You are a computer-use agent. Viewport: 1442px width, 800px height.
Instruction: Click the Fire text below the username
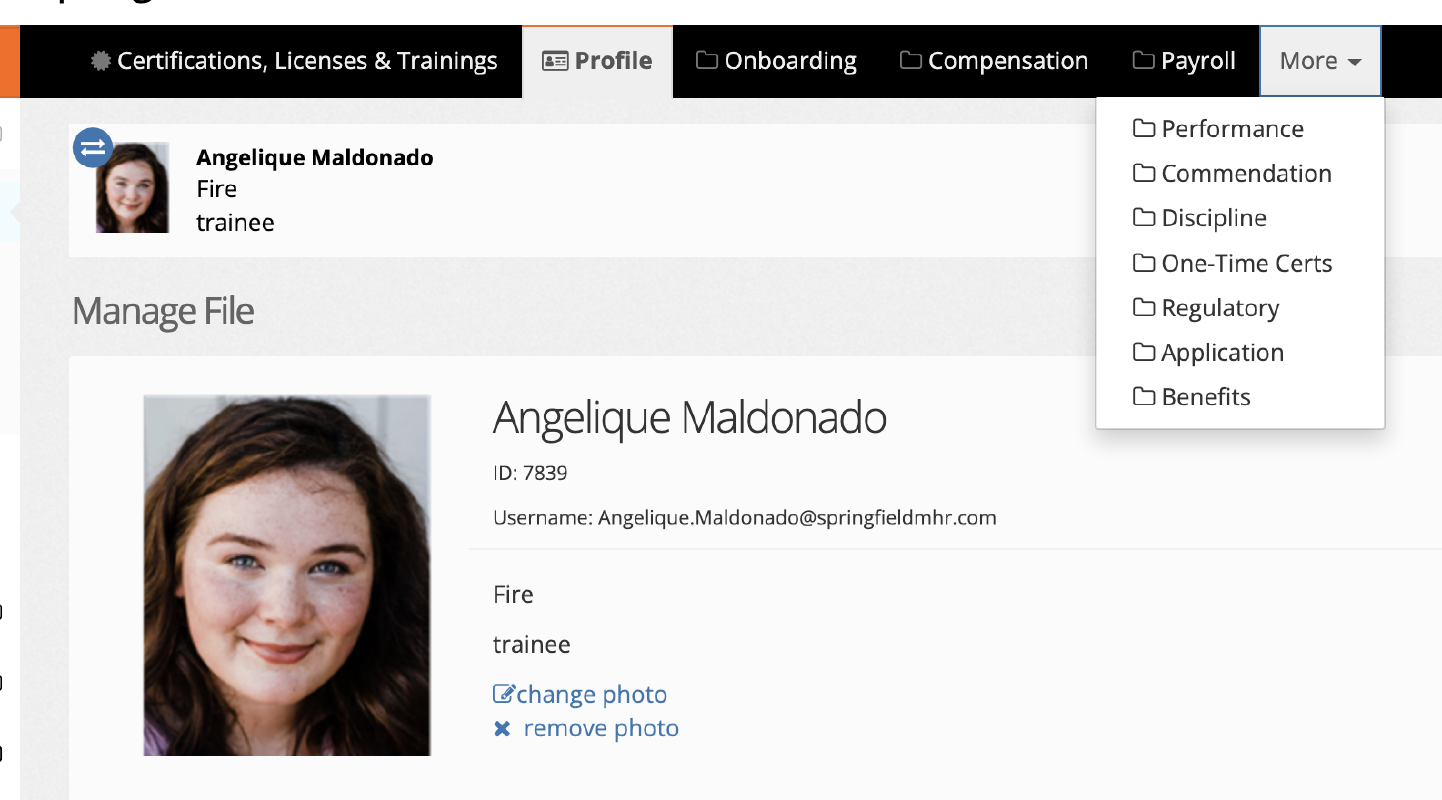click(x=513, y=595)
